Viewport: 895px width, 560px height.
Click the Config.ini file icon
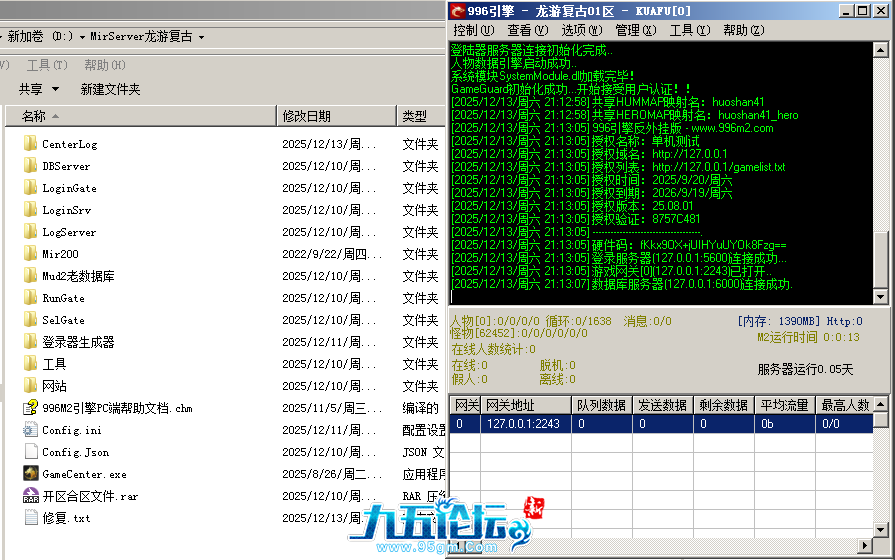pos(30,430)
